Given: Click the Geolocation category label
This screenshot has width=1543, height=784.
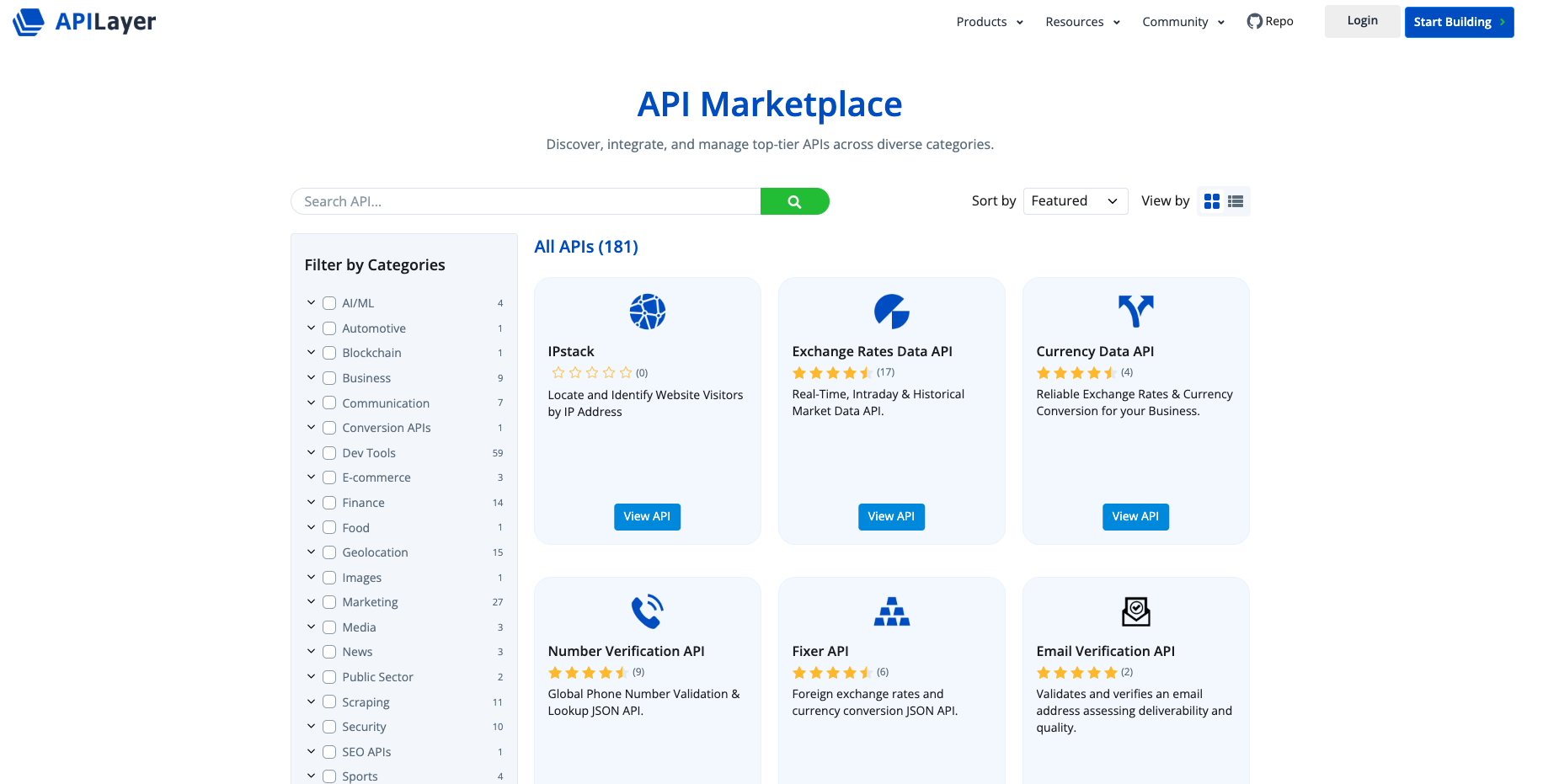Looking at the screenshot, I should [375, 552].
